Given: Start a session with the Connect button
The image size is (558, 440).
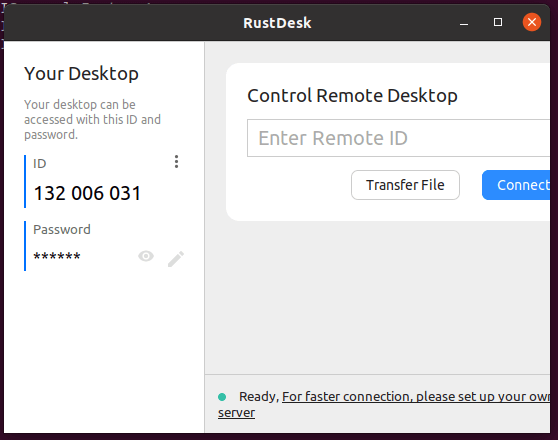Looking at the screenshot, I should tap(516, 185).
